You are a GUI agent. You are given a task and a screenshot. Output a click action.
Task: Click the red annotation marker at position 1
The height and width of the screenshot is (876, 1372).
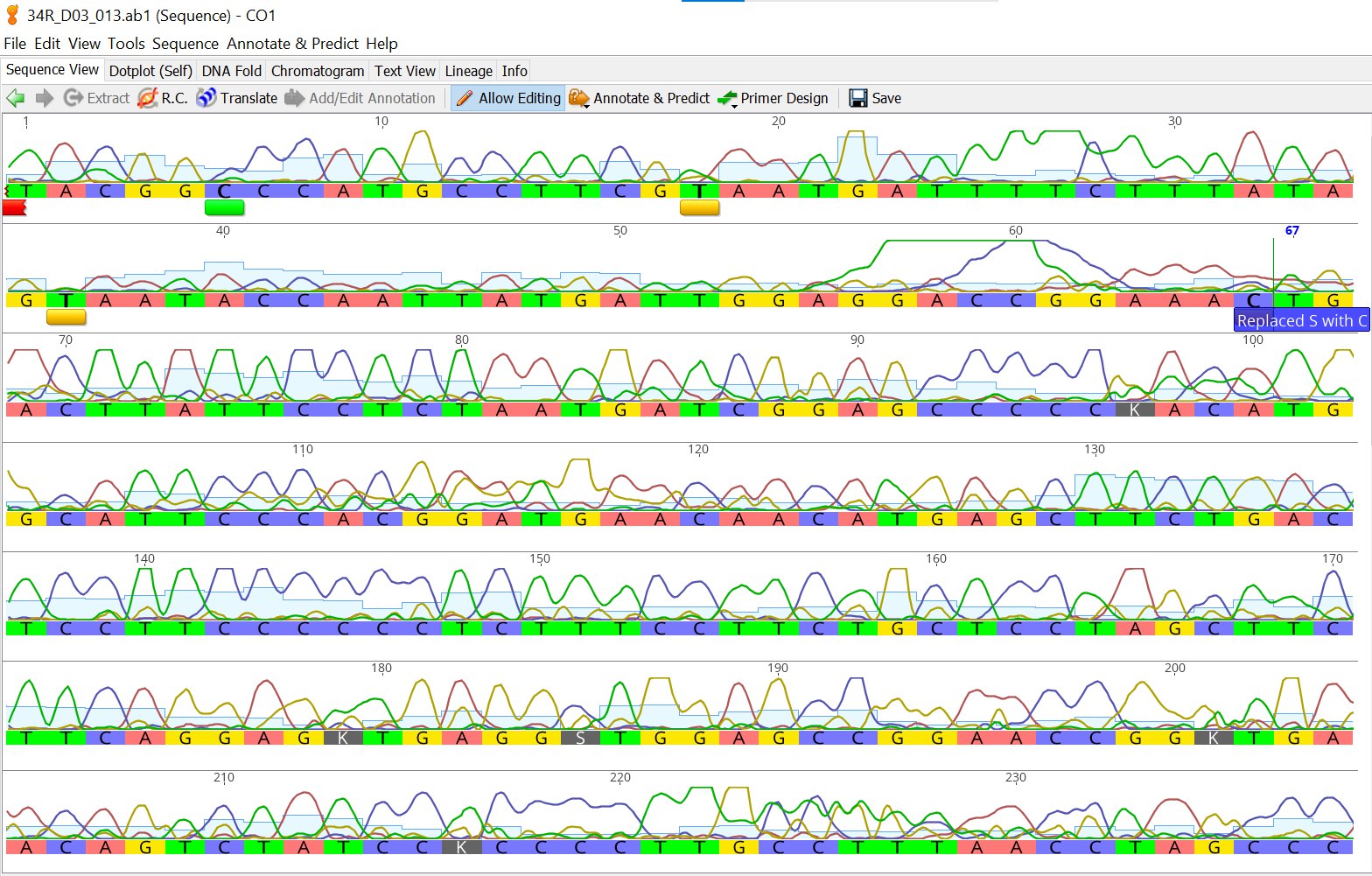(x=14, y=207)
